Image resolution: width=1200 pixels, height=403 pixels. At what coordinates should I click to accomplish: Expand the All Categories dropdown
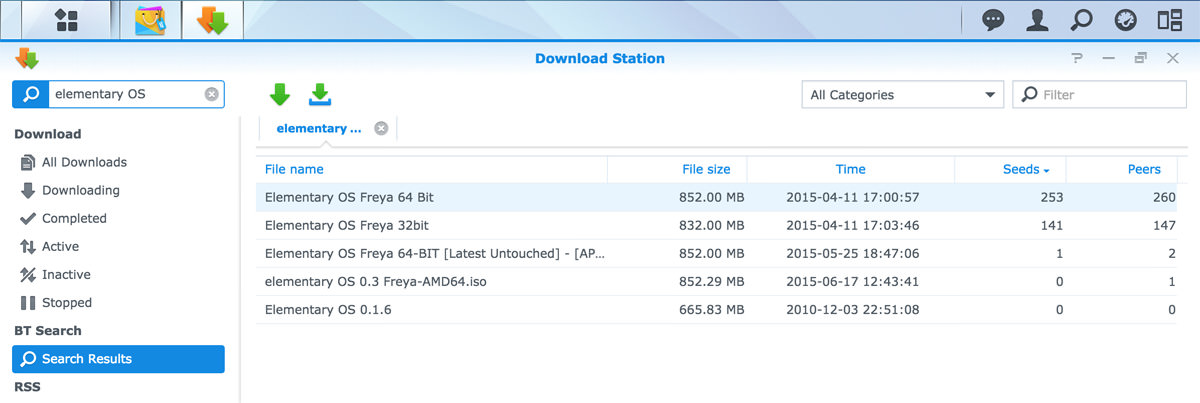pyautogui.click(x=903, y=95)
